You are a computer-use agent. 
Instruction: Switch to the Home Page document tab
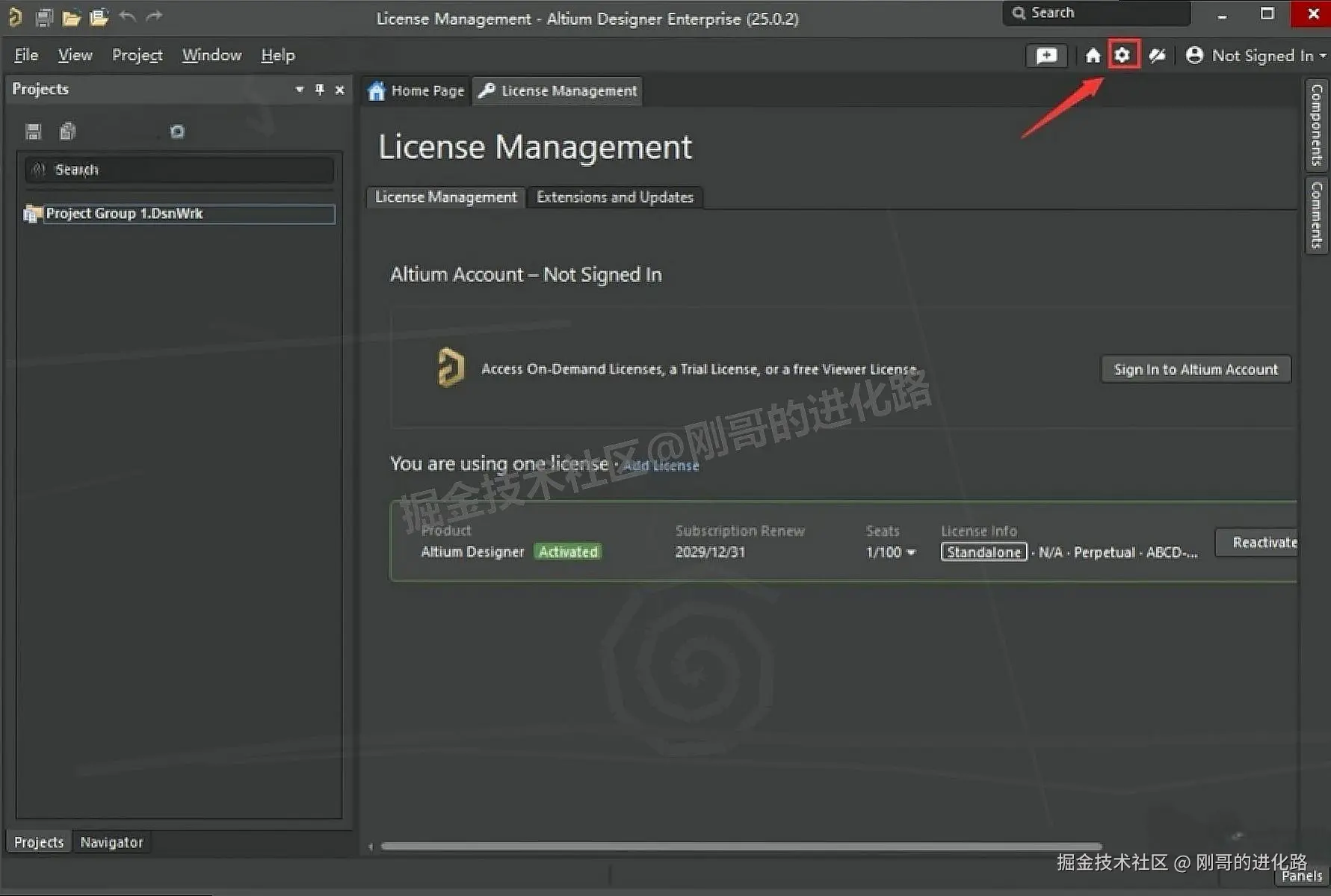coord(416,91)
